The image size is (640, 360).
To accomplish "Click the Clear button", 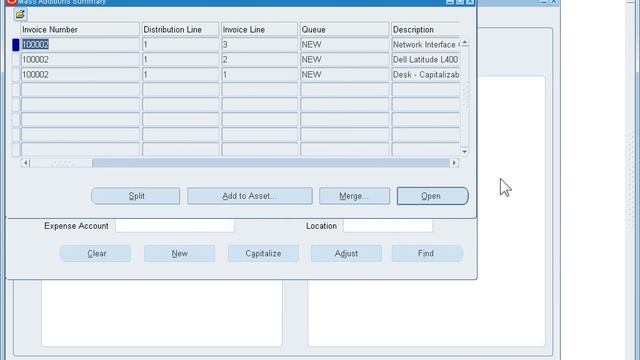I will pos(96,253).
